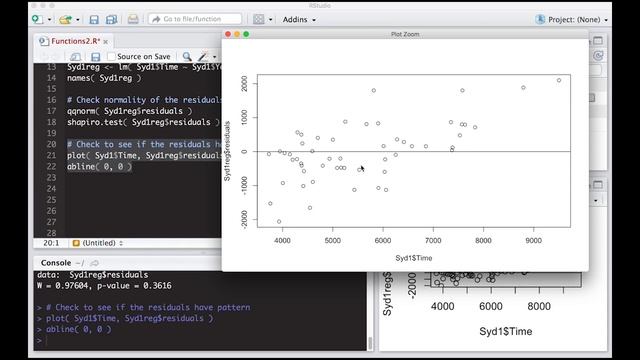Click line 18 shapiro.test code
Screen dimensions: 640x360
[x=144, y=122]
